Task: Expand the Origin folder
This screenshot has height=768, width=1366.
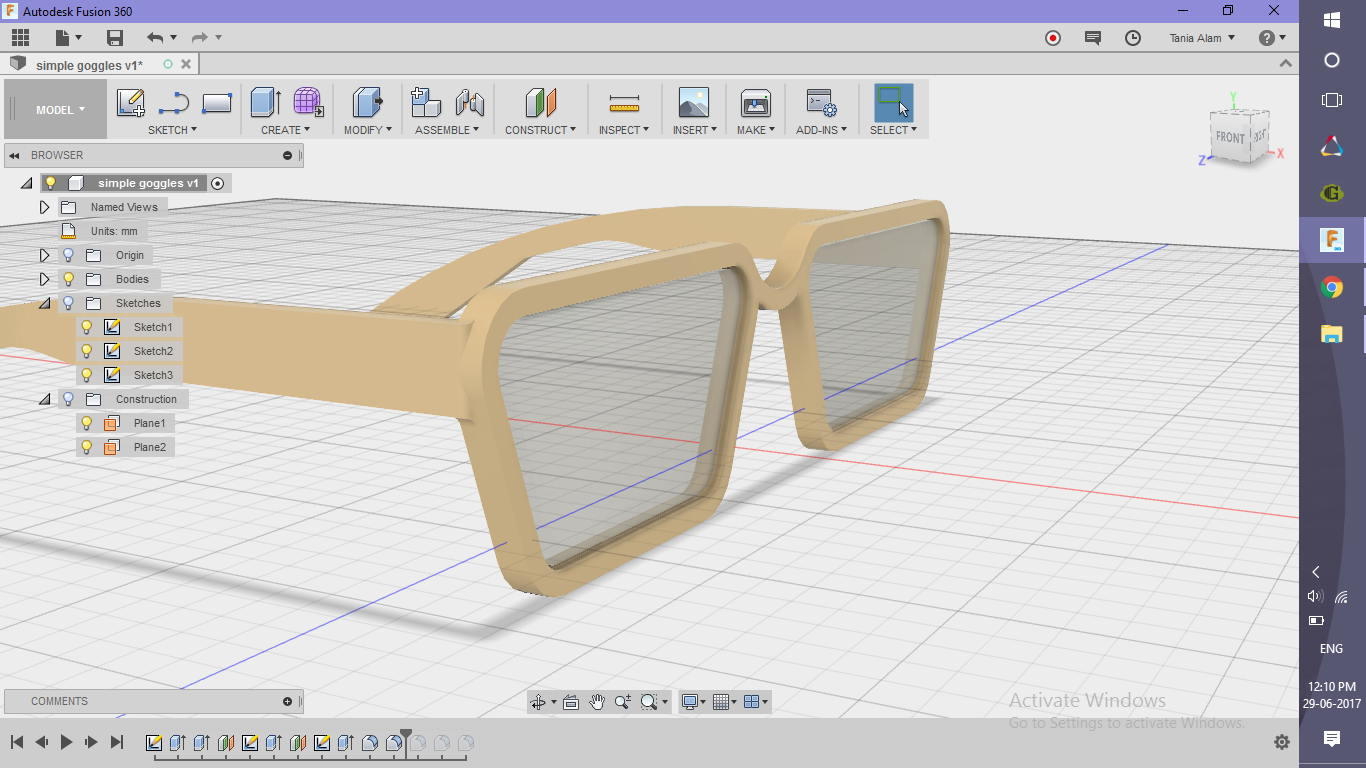Action: pos(44,255)
